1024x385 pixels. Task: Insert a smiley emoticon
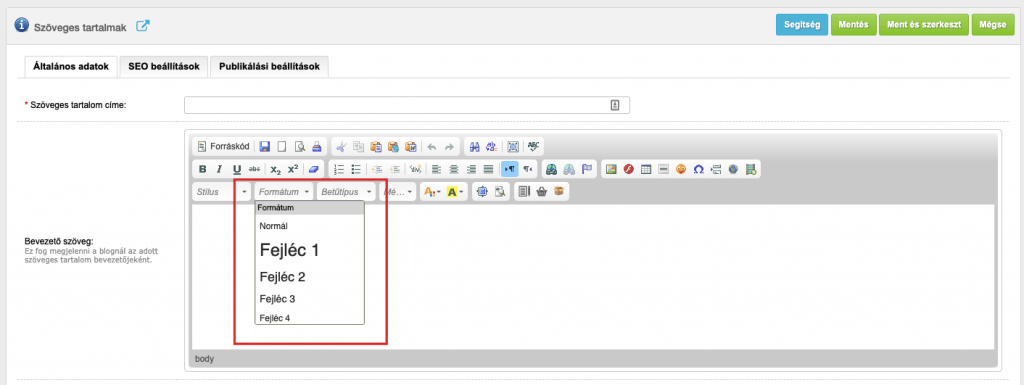(x=681, y=169)
